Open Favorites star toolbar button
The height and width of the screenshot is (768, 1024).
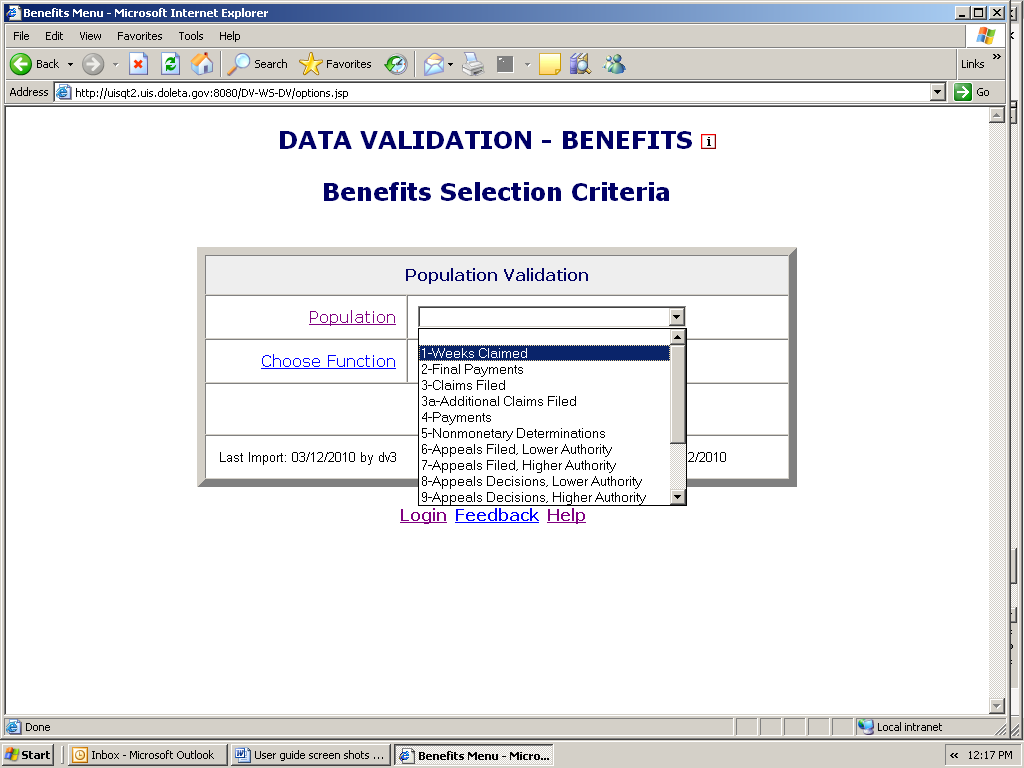click(336, 64)
